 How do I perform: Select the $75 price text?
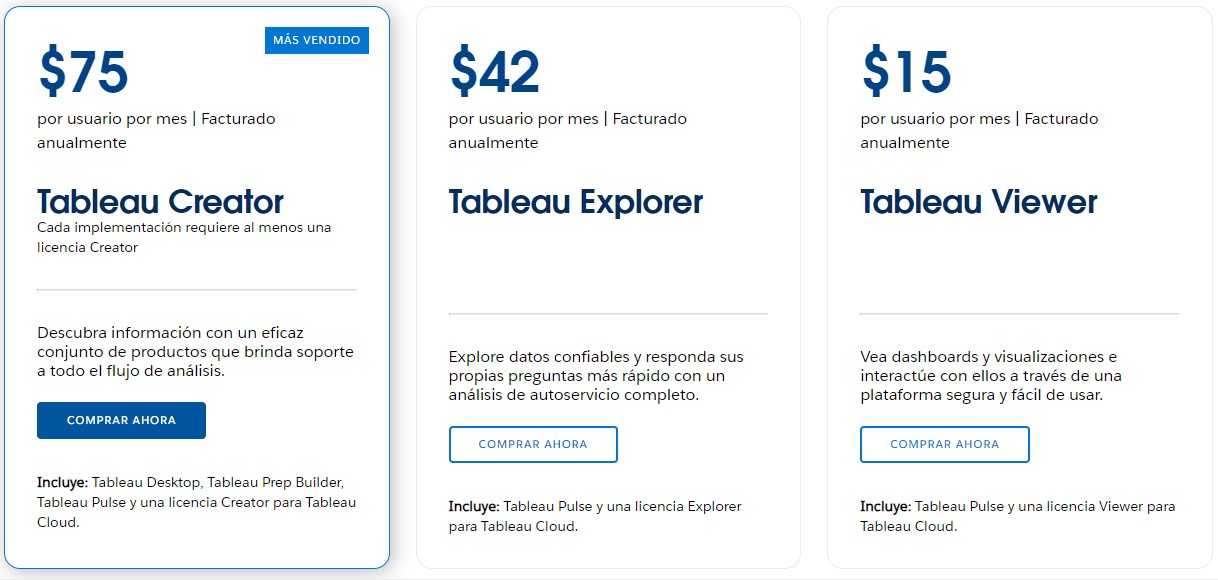[x=83, y=71]
